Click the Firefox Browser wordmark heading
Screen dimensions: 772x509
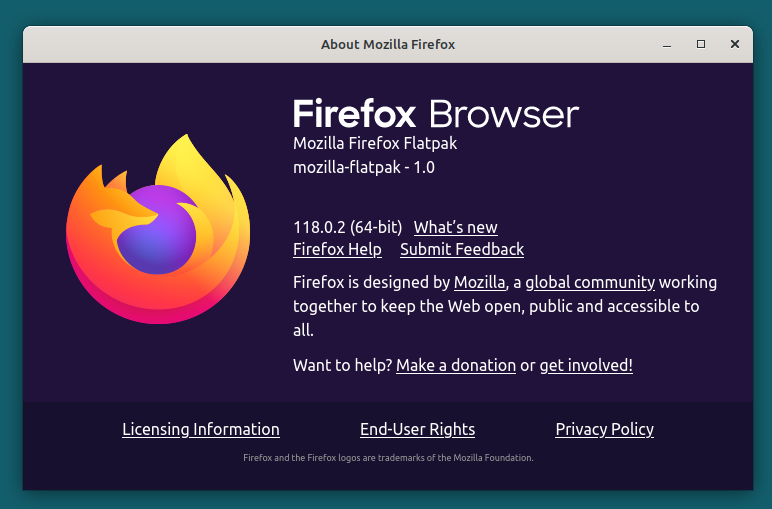click(435, 113)
